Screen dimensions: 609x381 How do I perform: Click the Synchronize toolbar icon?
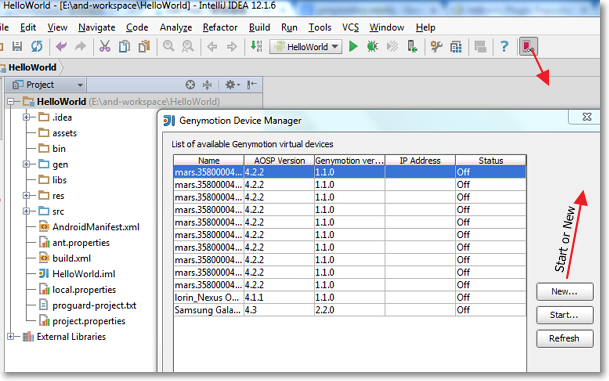click(37, 47)
